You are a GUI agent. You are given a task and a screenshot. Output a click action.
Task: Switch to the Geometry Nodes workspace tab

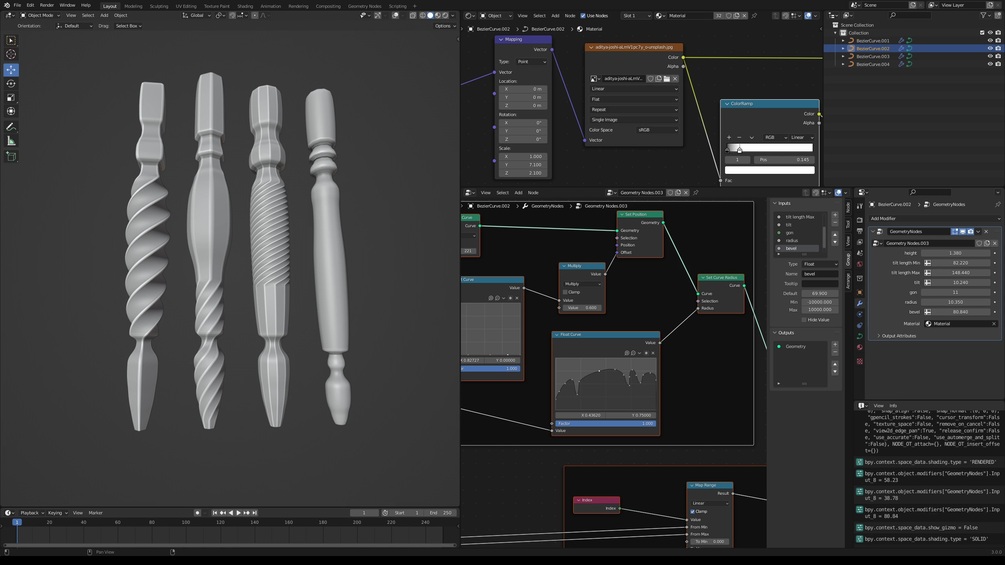365,6
